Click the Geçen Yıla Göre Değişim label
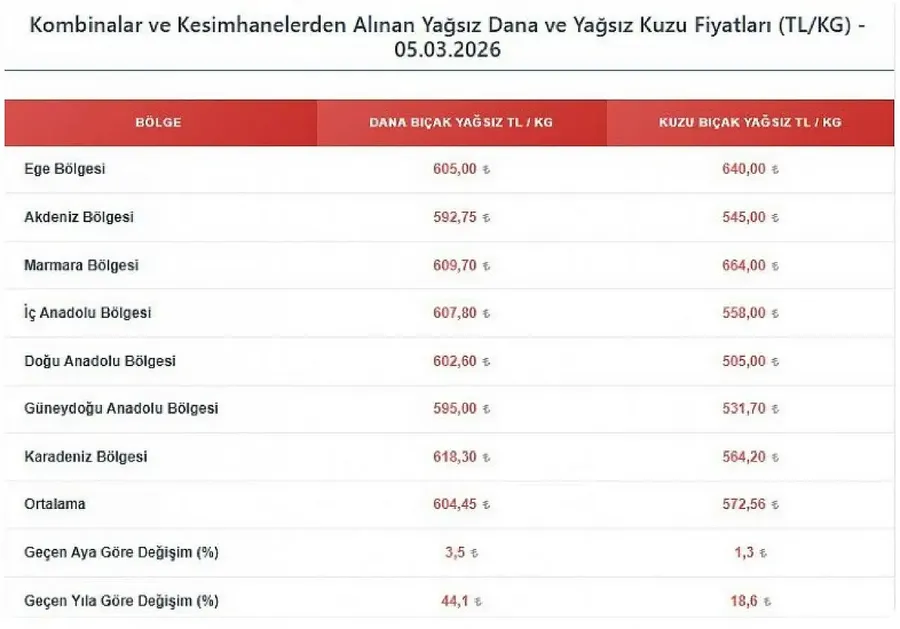900x629 pixels. 121,601
